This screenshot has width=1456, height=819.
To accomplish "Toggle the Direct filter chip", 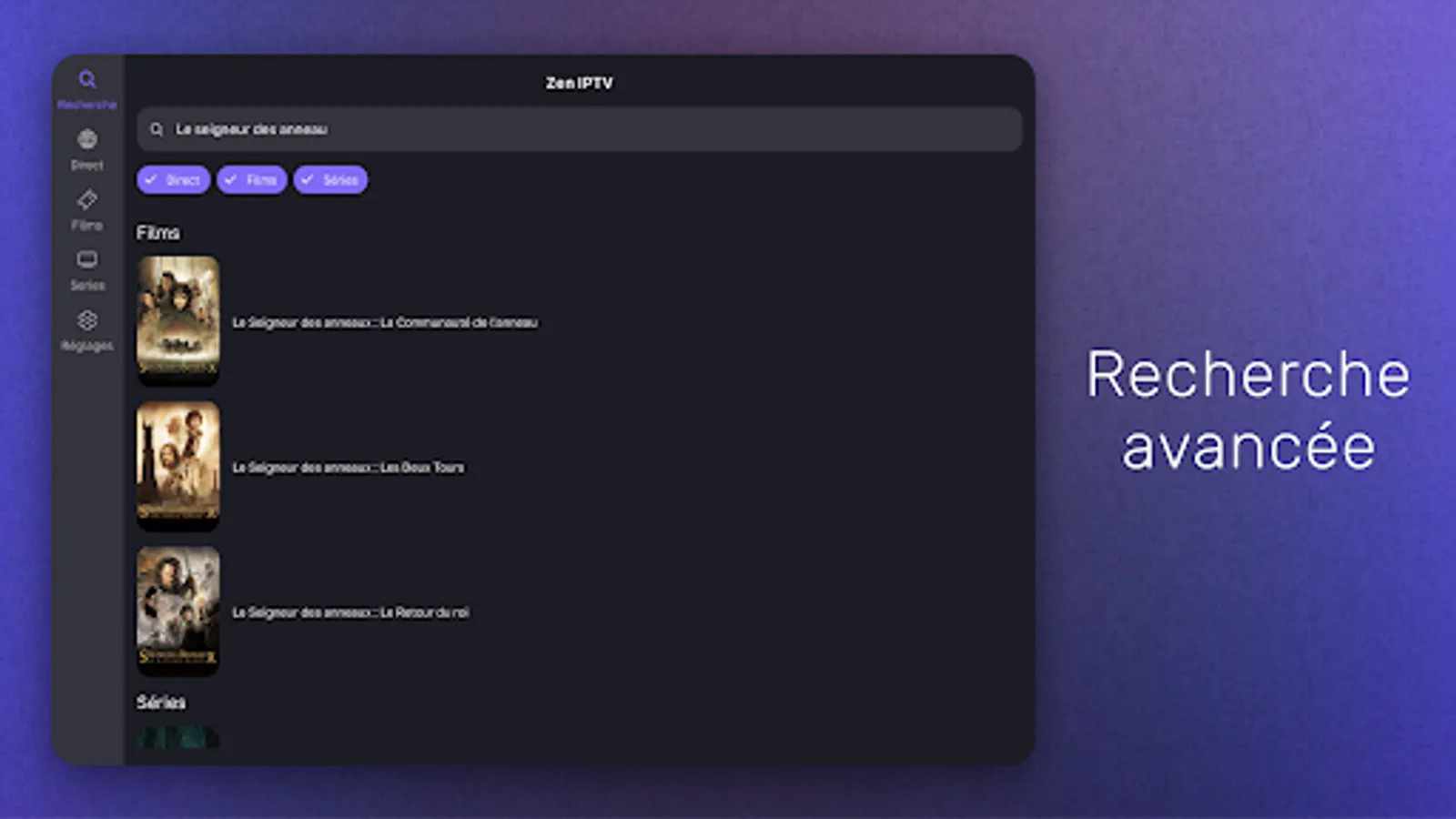I will 174,180.
